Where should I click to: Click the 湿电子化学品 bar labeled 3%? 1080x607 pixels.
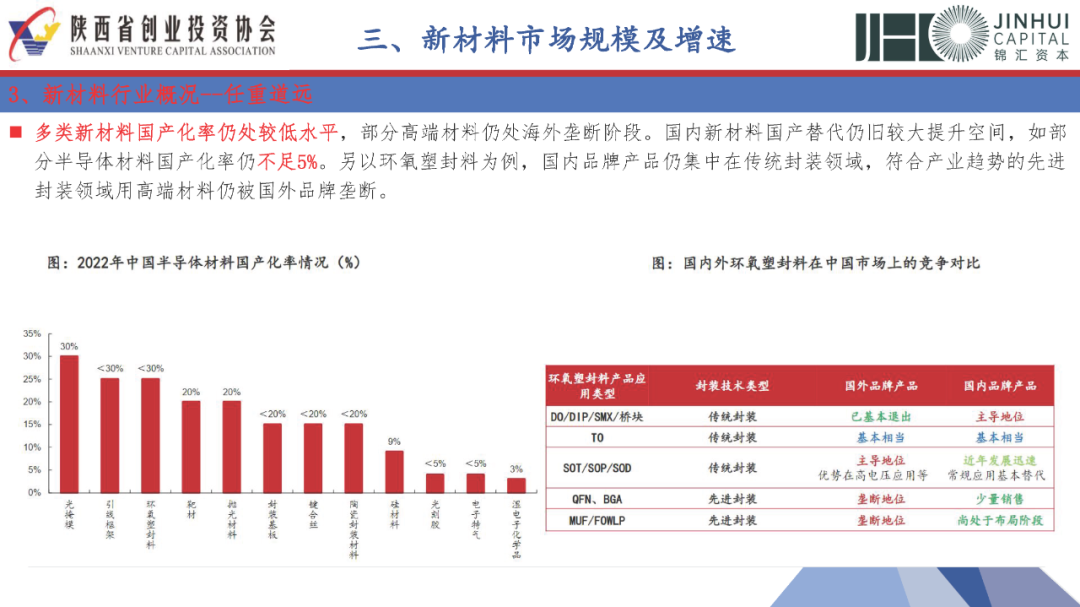click(x=516, y=486)
